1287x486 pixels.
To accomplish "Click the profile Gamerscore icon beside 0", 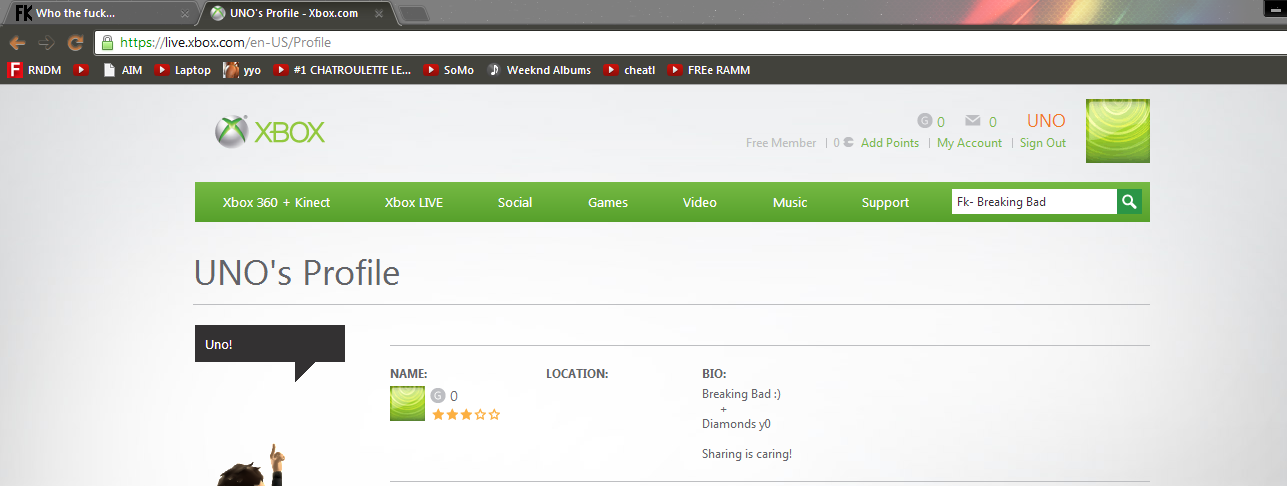I will click(438, 396).
